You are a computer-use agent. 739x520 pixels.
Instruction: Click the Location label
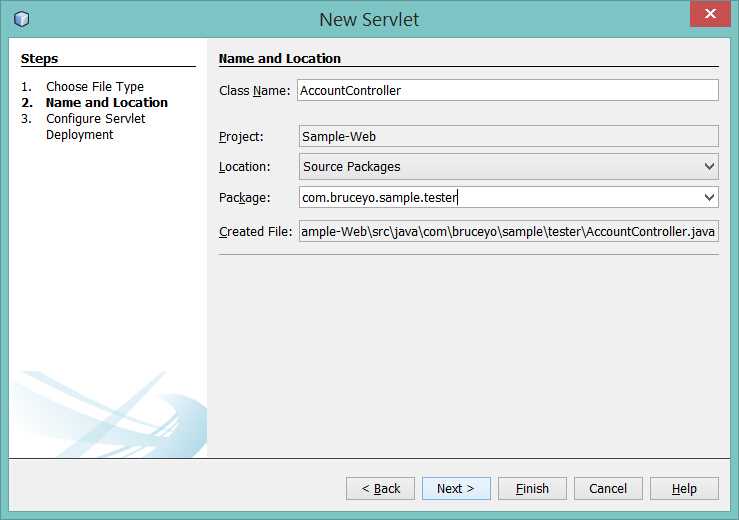[x=245, y=167]
